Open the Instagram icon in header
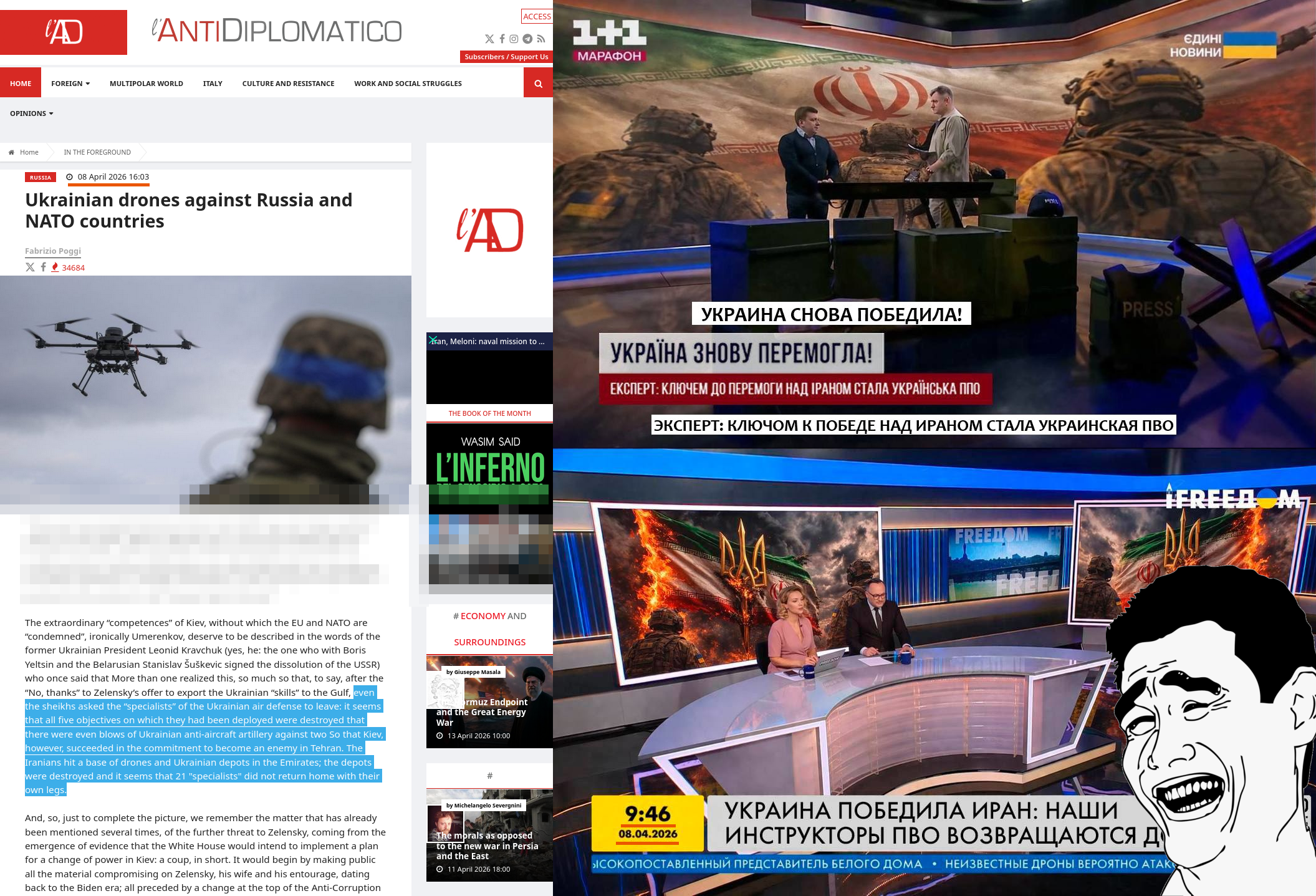 [x=514, y=39]
